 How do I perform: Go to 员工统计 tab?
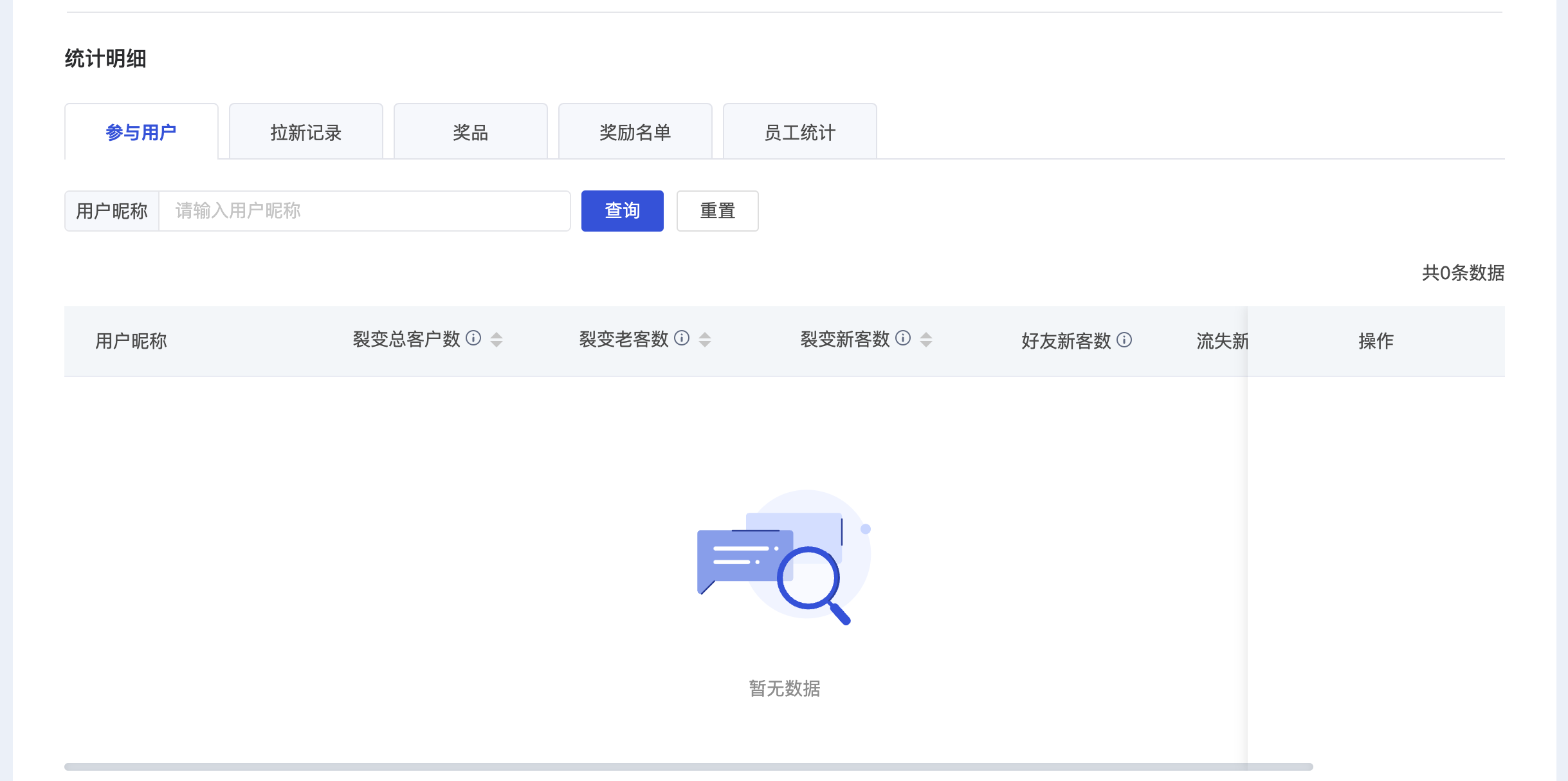[800, 132]
